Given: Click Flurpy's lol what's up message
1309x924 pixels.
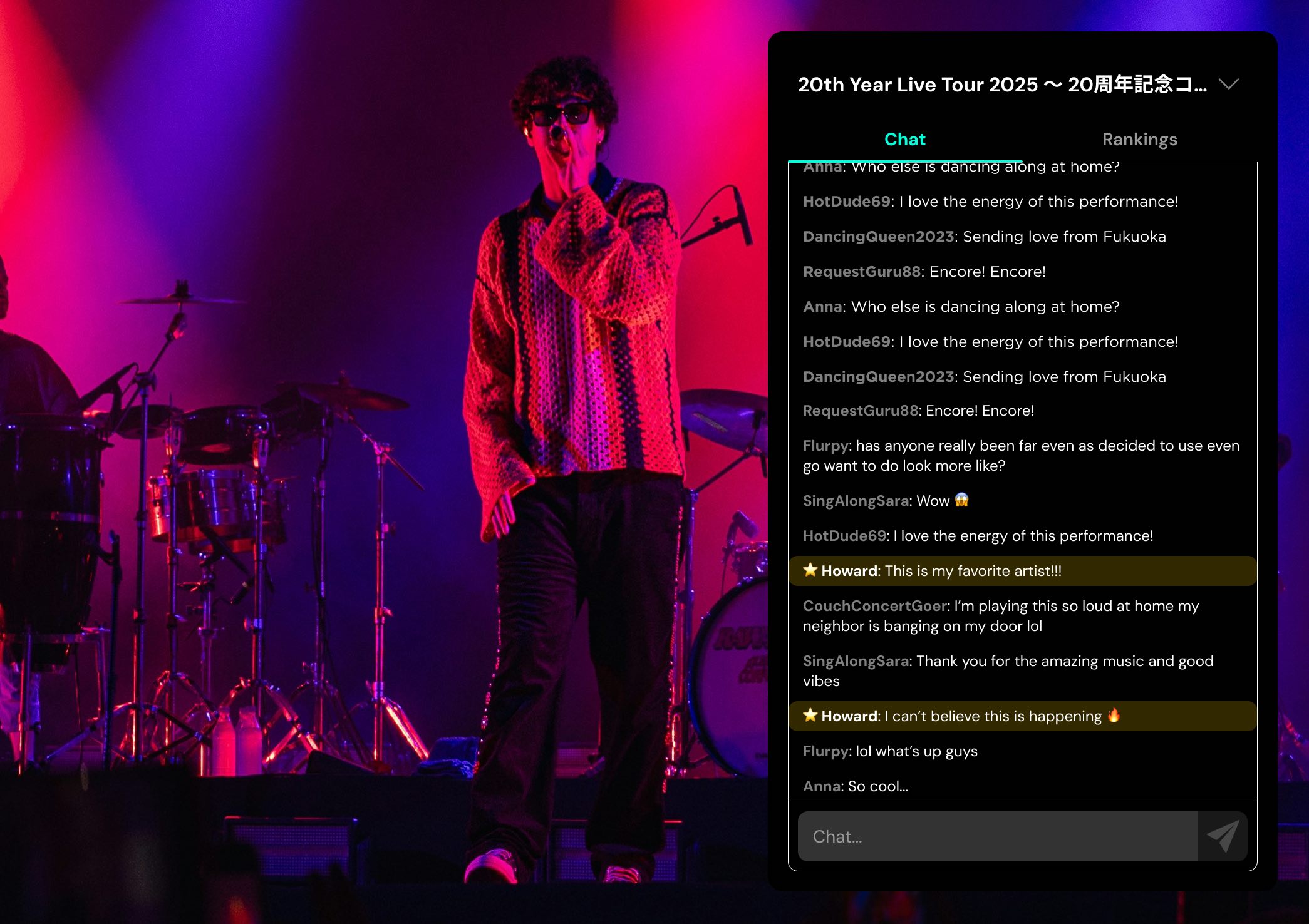Looking at the screenshot, I should 916,751.
